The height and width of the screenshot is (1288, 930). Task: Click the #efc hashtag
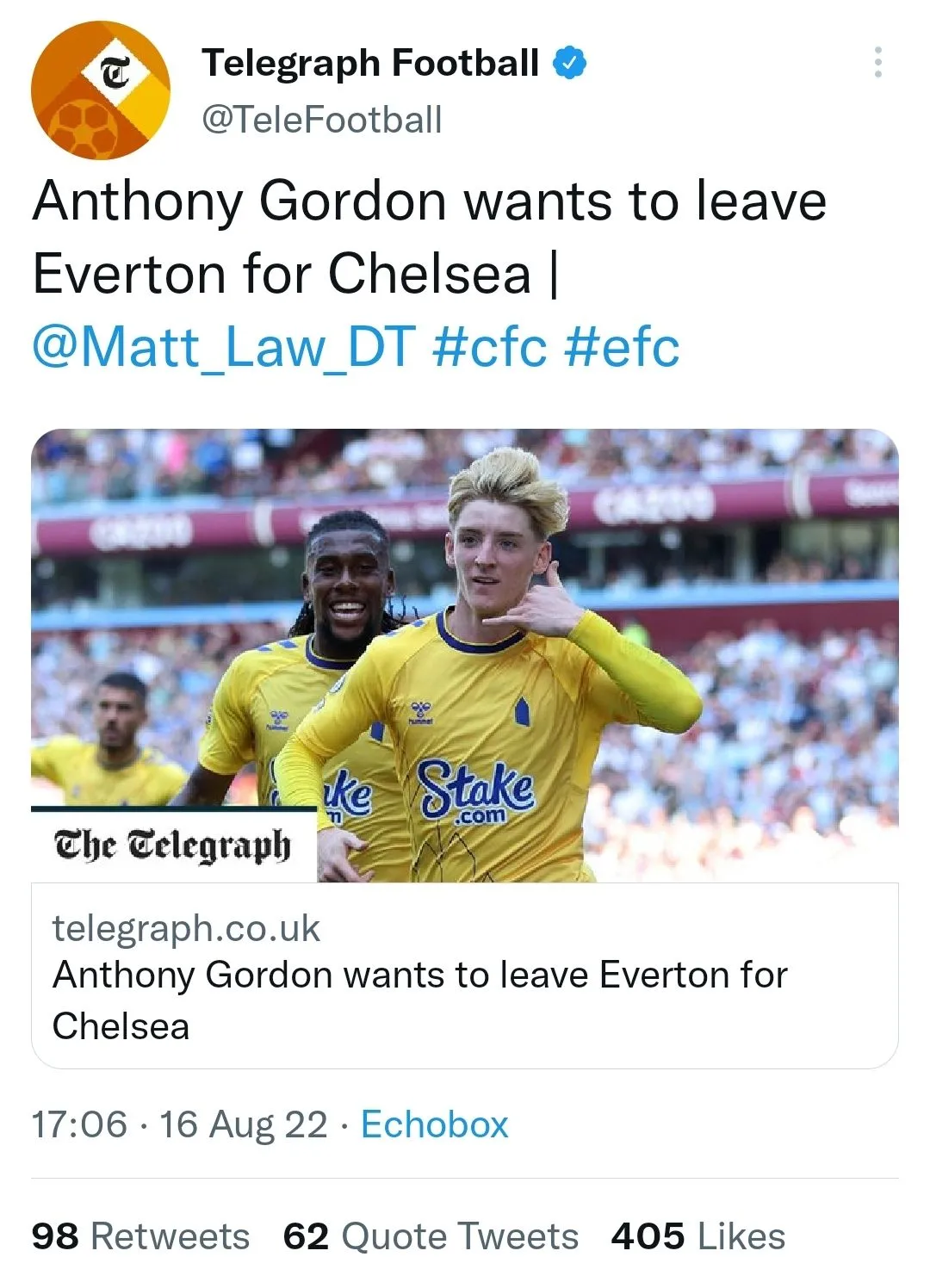pyautogui.click(x=622, y=347)
